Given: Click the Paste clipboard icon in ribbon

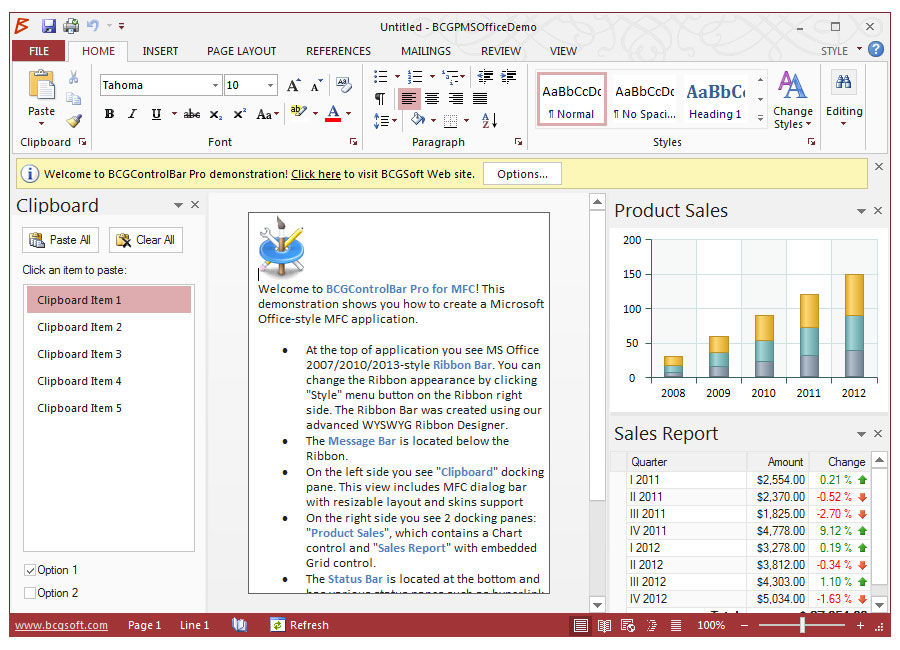Looking at the screenshot, I should point(41,85).
